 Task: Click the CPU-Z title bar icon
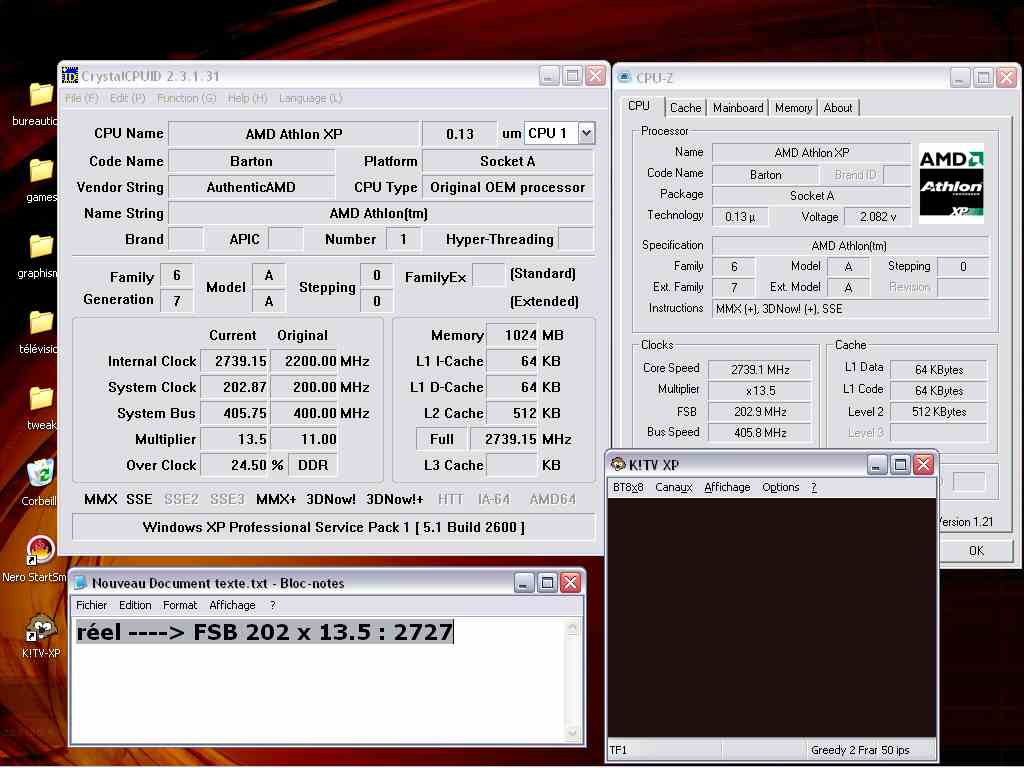(625, 78)
